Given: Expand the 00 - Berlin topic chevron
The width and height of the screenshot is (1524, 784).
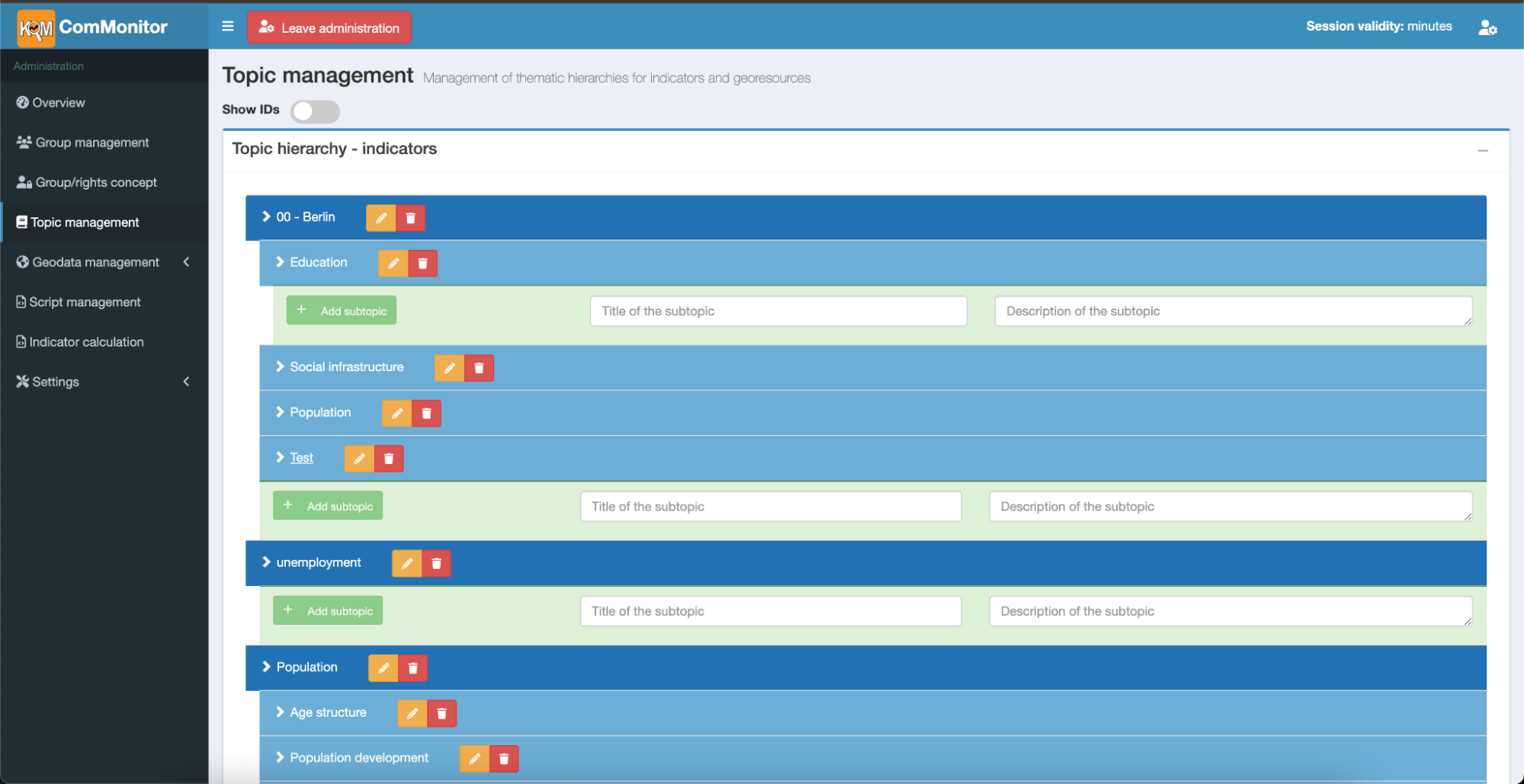Looking at the screenshot, I should 266,217.
